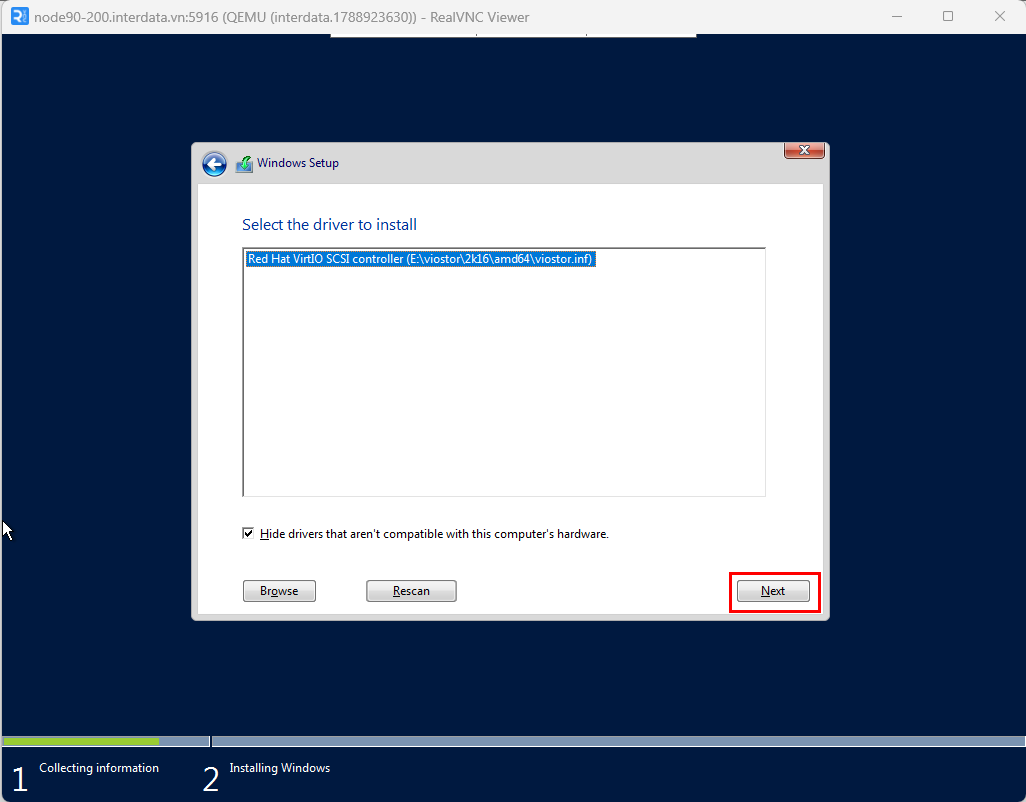Maximize the RealVNC Viewer window
This screenshot has width=1026, height=802.
947,16
